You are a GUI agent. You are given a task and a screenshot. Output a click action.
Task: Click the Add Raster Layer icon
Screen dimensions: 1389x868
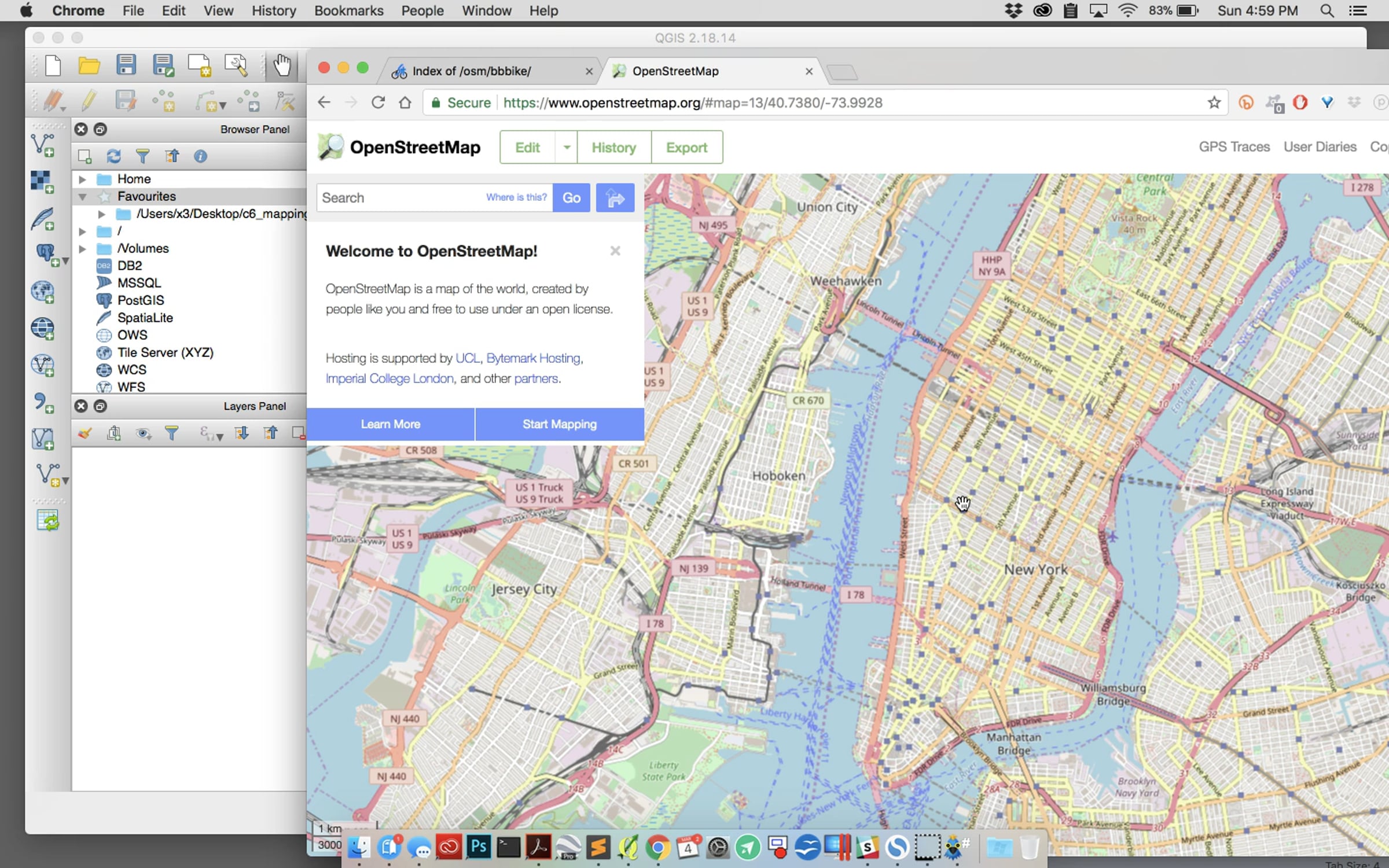pyautogui.click(x=42, y=182)
